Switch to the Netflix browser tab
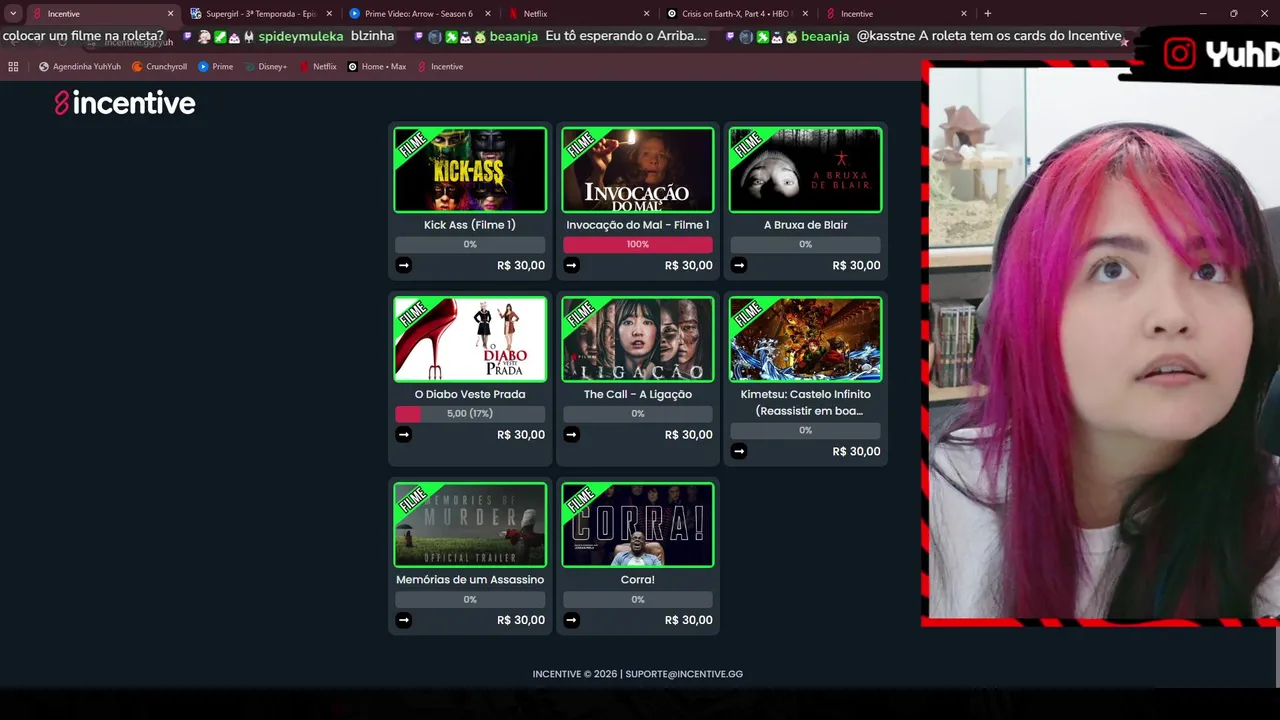The width and height of the screenshot is (1280, 720). 578,14
